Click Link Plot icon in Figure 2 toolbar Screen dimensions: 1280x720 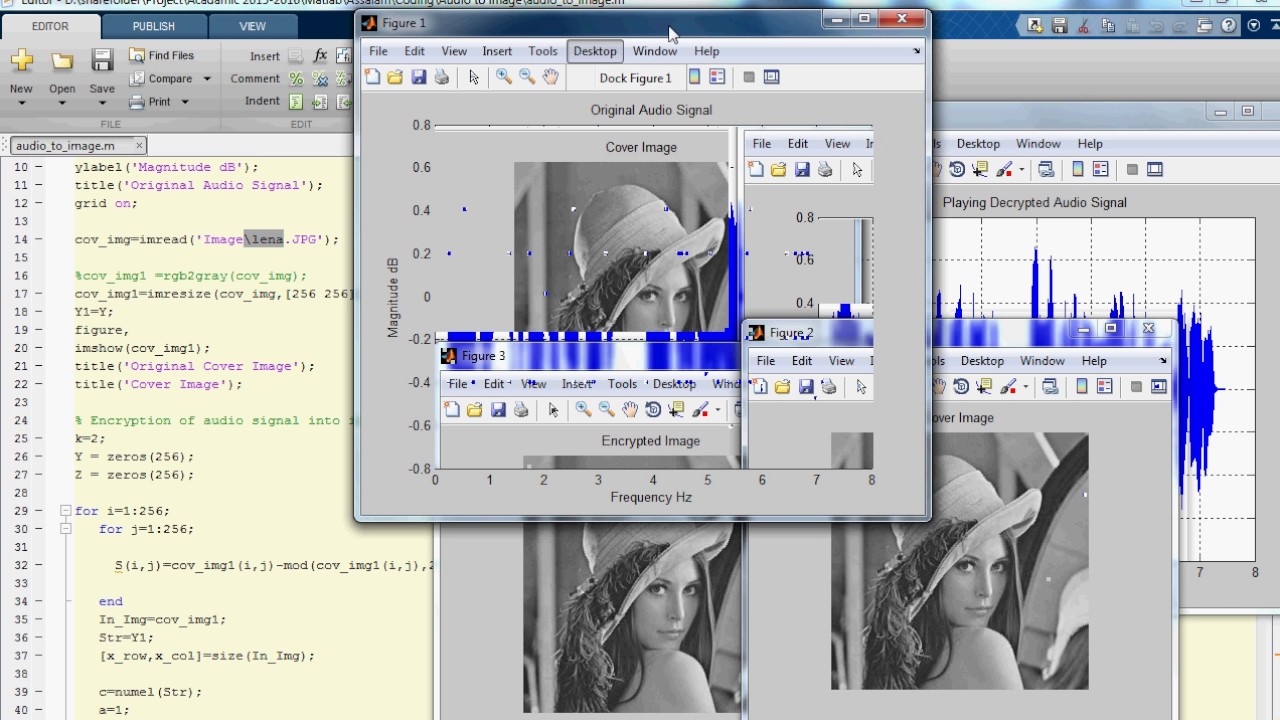pyautogui.click(x=1050, y=387)
